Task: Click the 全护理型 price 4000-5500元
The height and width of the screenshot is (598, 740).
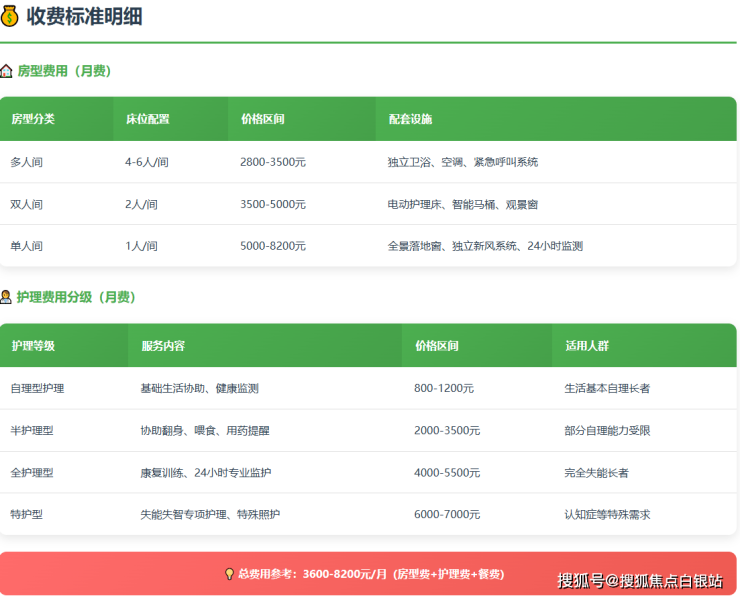Action: pyautogui.click(x=447, y=472)
